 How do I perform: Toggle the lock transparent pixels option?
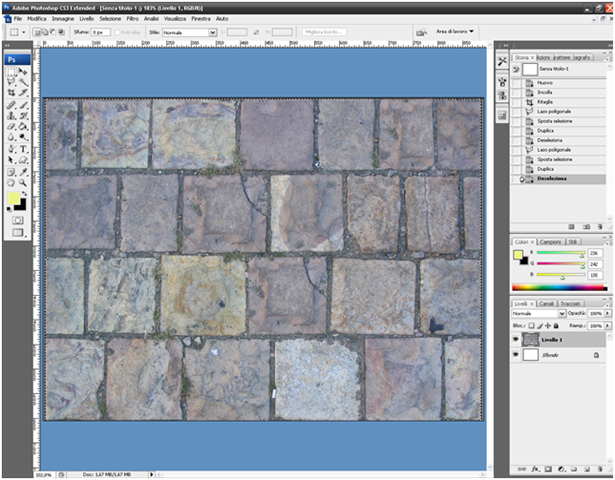coord(531,325)
